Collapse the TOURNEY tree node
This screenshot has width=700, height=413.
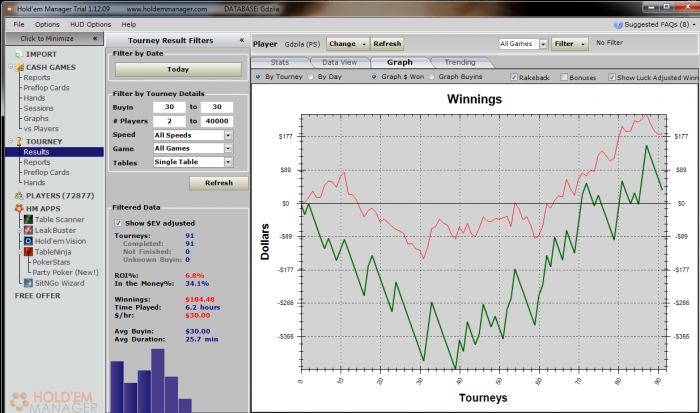[11, 141]
